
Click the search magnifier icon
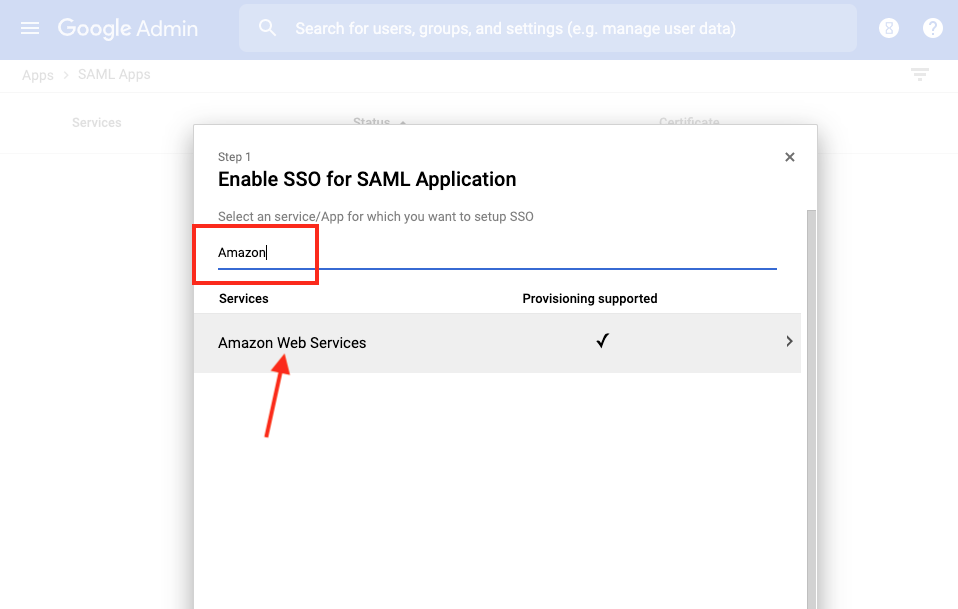(267, 28)
